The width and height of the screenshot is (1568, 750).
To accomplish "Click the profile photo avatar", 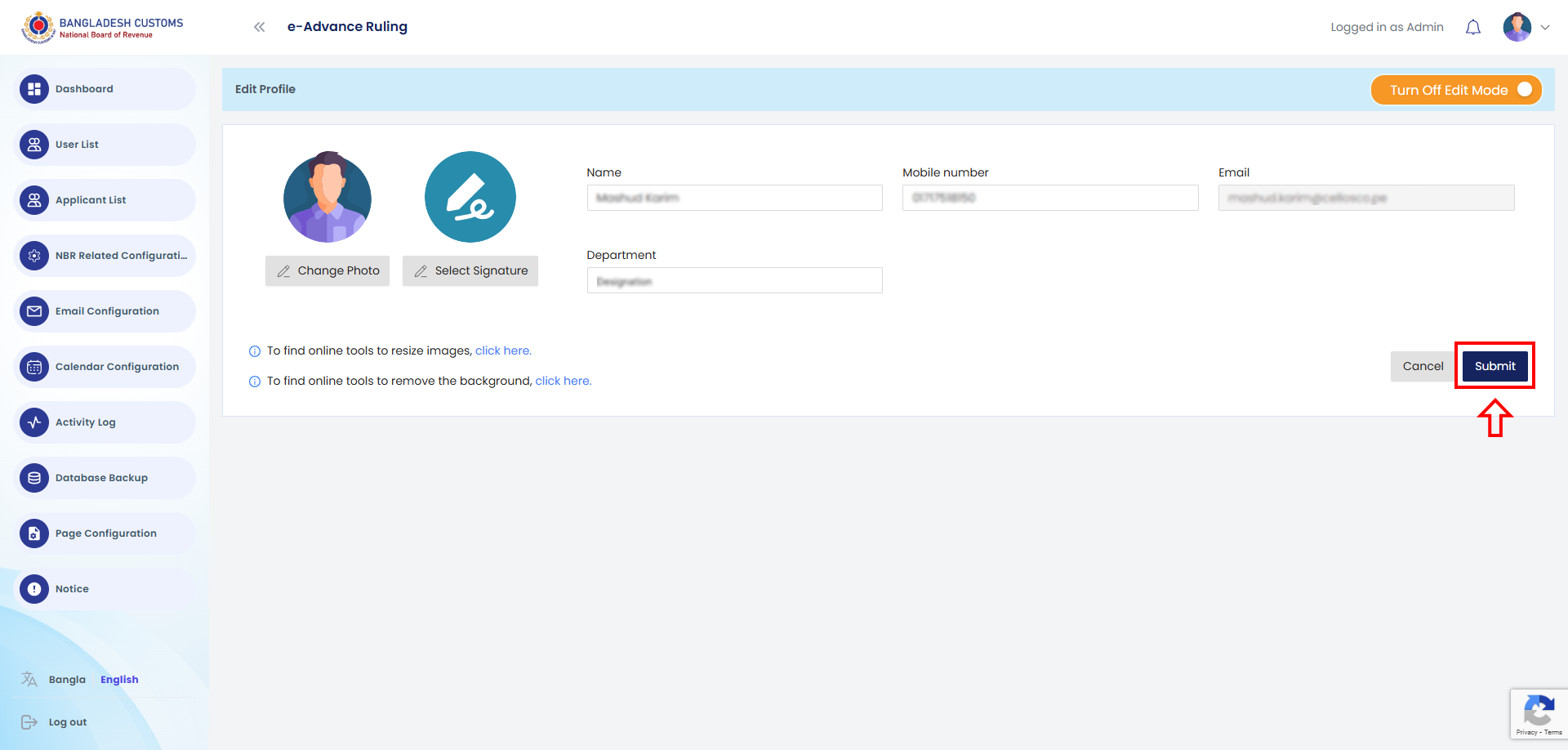I will click(327, 197).
